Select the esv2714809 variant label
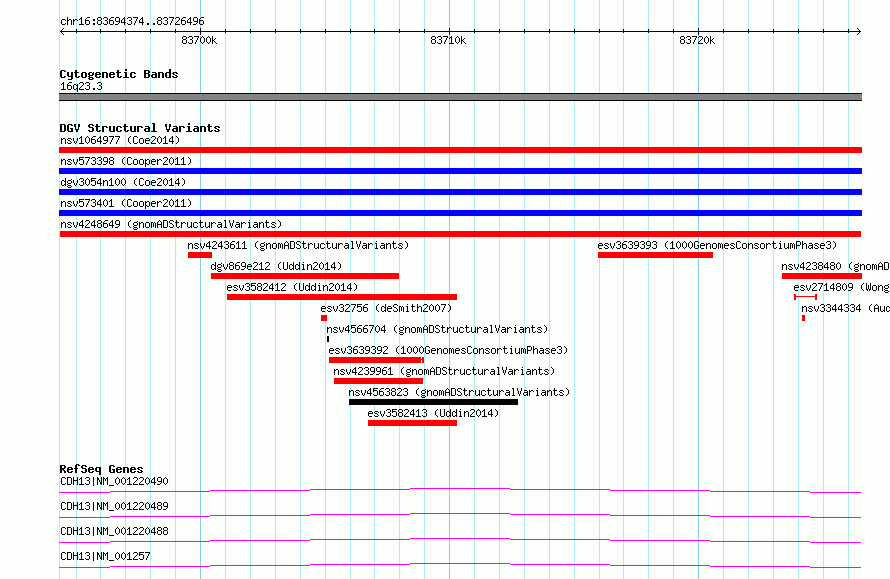Viewport: 890px width, 579px height. (x=841, y=287)
